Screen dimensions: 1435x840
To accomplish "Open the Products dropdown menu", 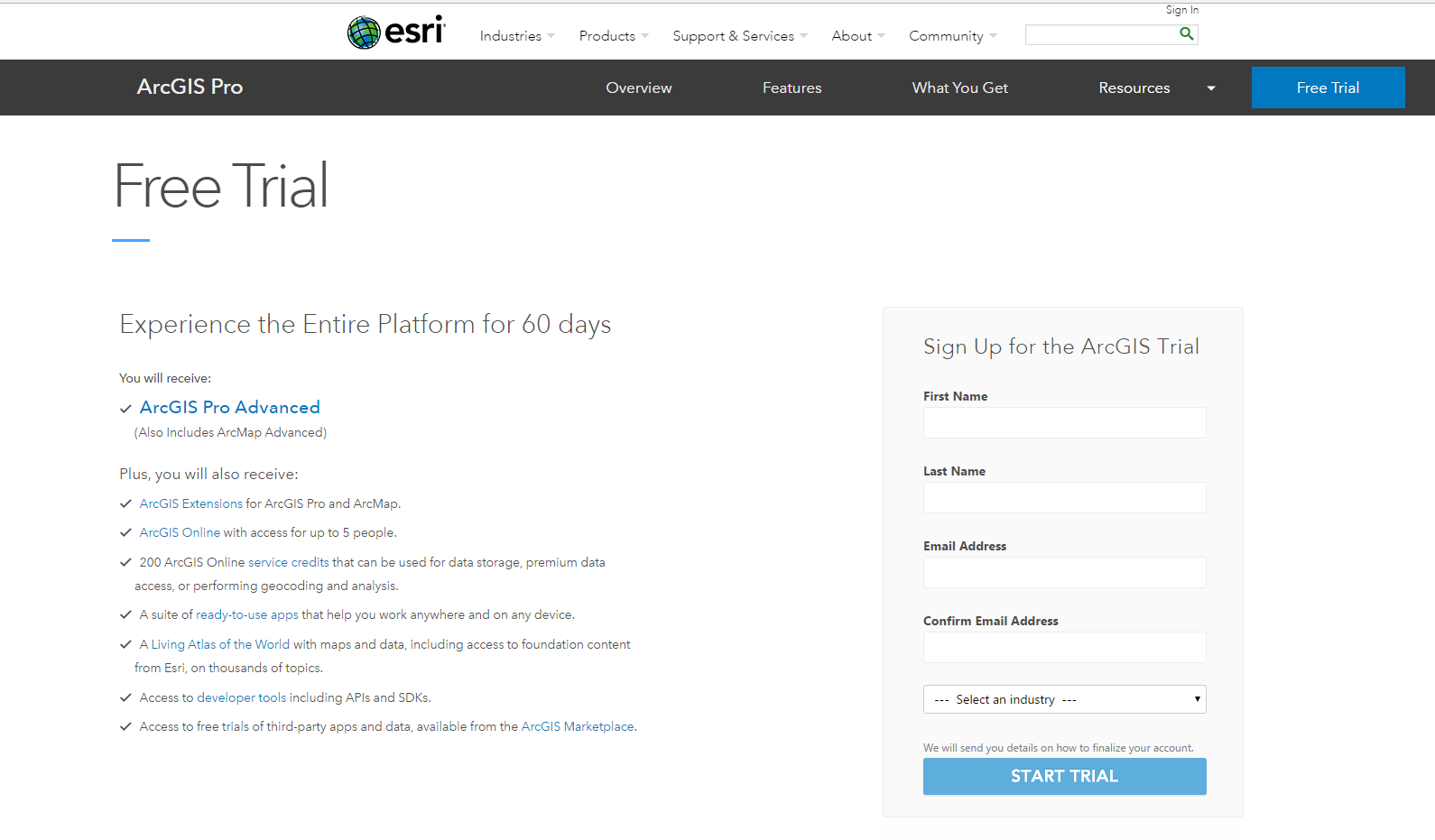I will pos(614,36).
